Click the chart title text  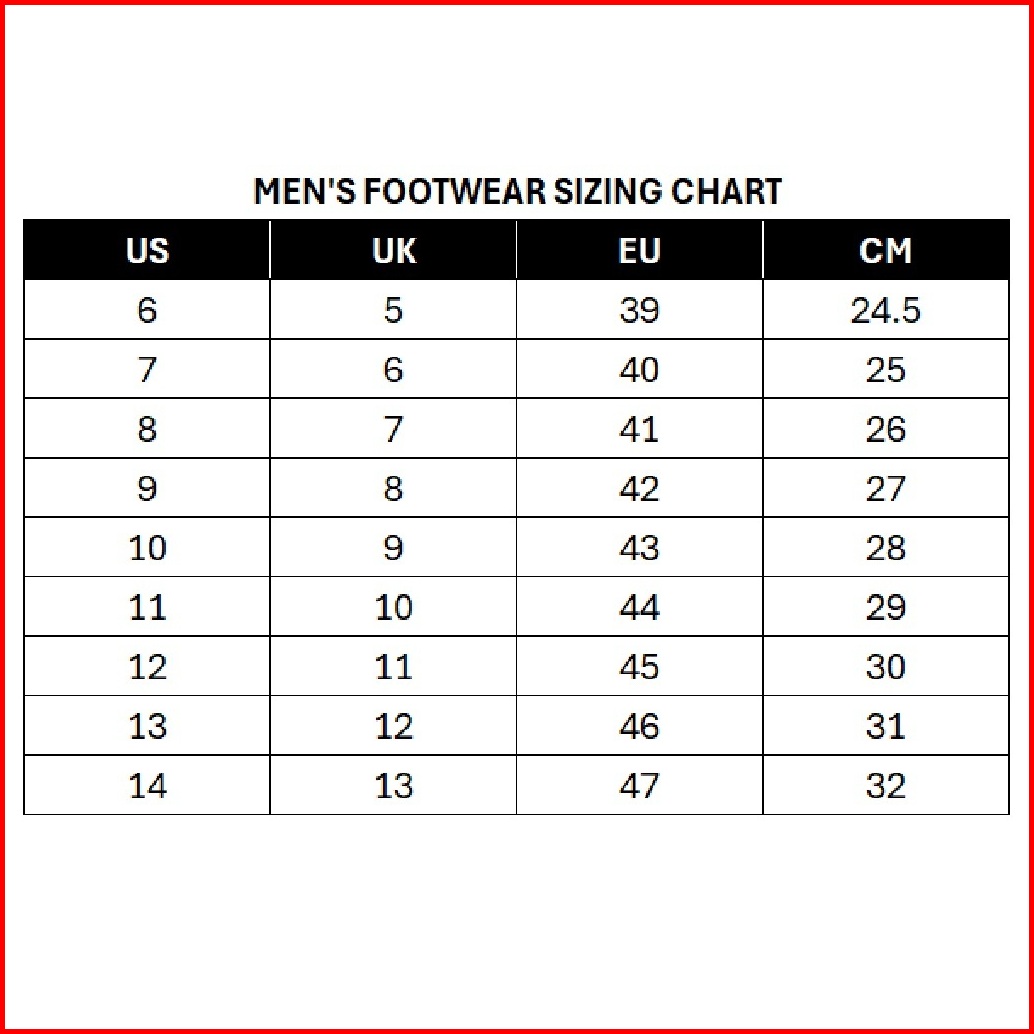[517, 191]
